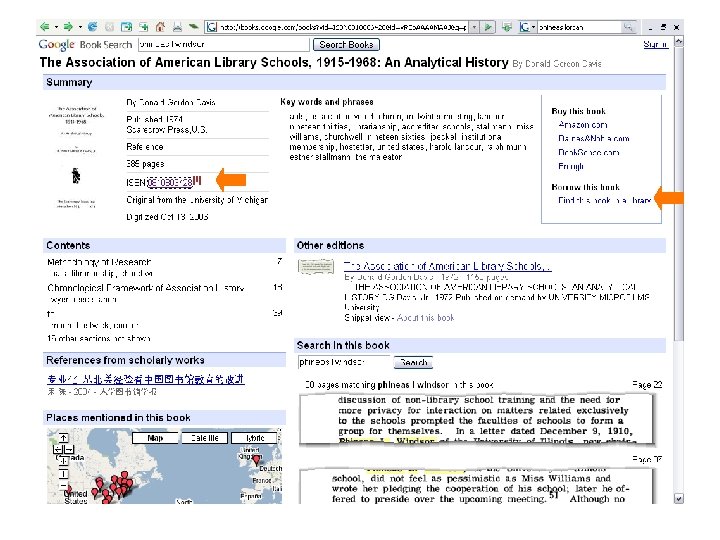The width and height of the screenshot is (720, 540).
Task: Open the Other editions title link
Action: pos(447,266)
